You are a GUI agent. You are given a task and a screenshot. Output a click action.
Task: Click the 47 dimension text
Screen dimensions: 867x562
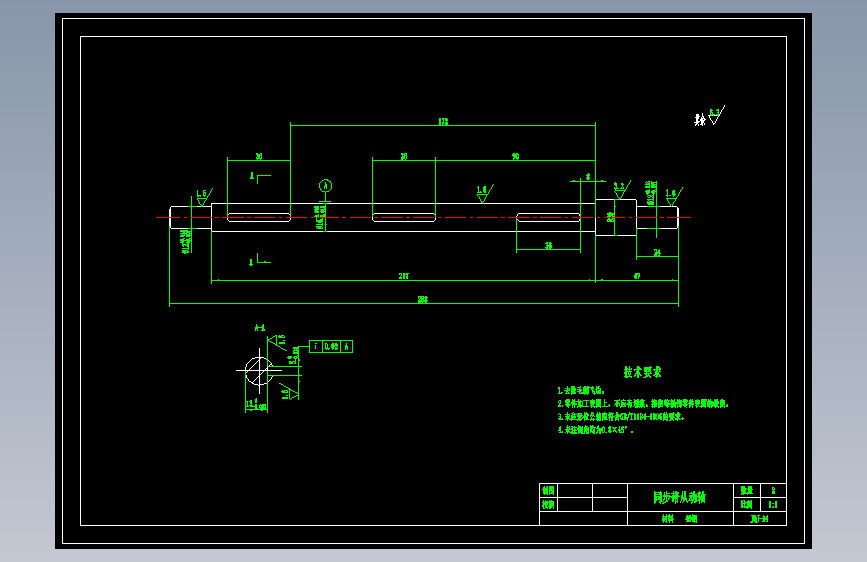coord(637,275)
